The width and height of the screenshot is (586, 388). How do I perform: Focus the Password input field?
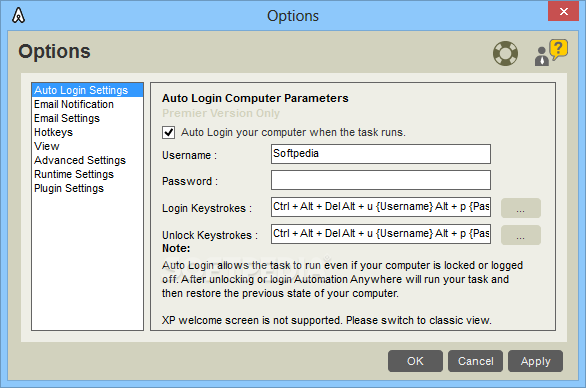click(x=381, y=180)
